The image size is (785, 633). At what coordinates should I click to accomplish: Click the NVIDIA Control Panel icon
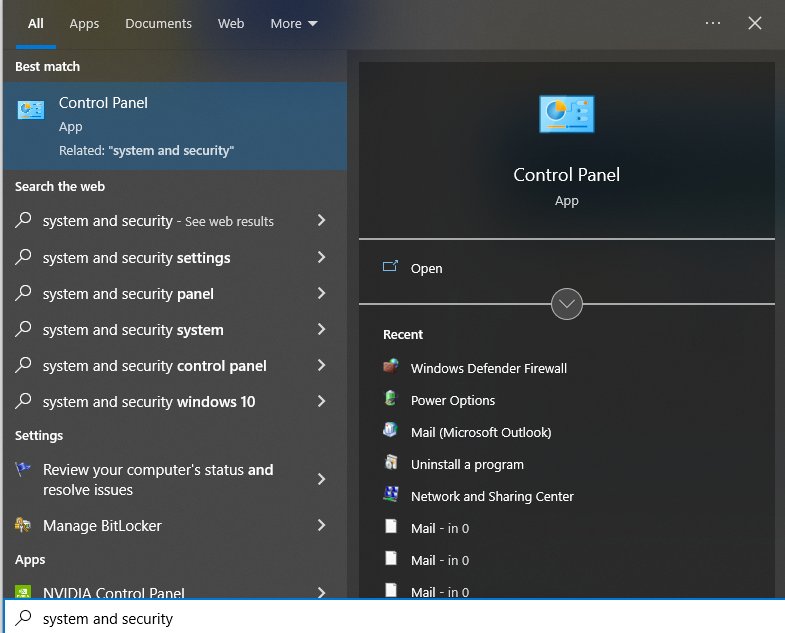pos(23,592)
